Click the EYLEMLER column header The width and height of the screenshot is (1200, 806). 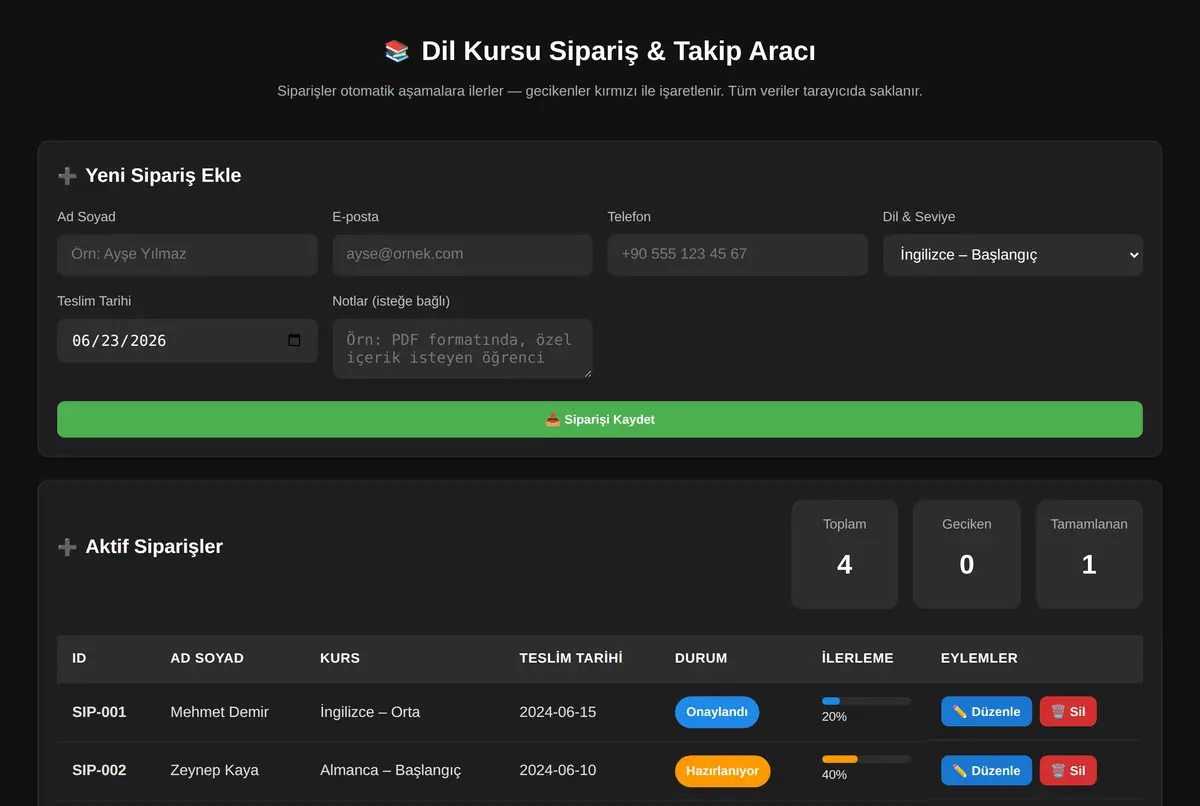[979, 658]
